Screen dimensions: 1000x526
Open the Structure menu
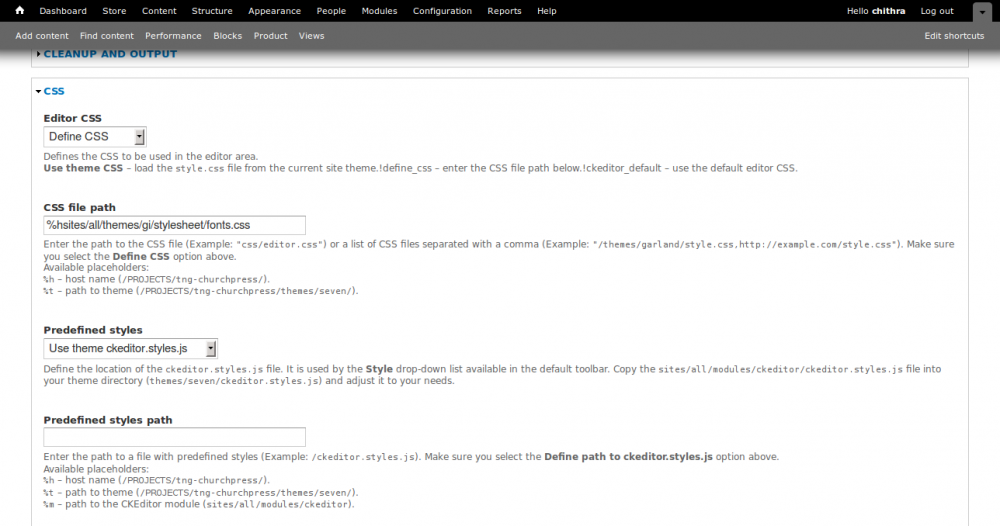(x=211, y=11)
